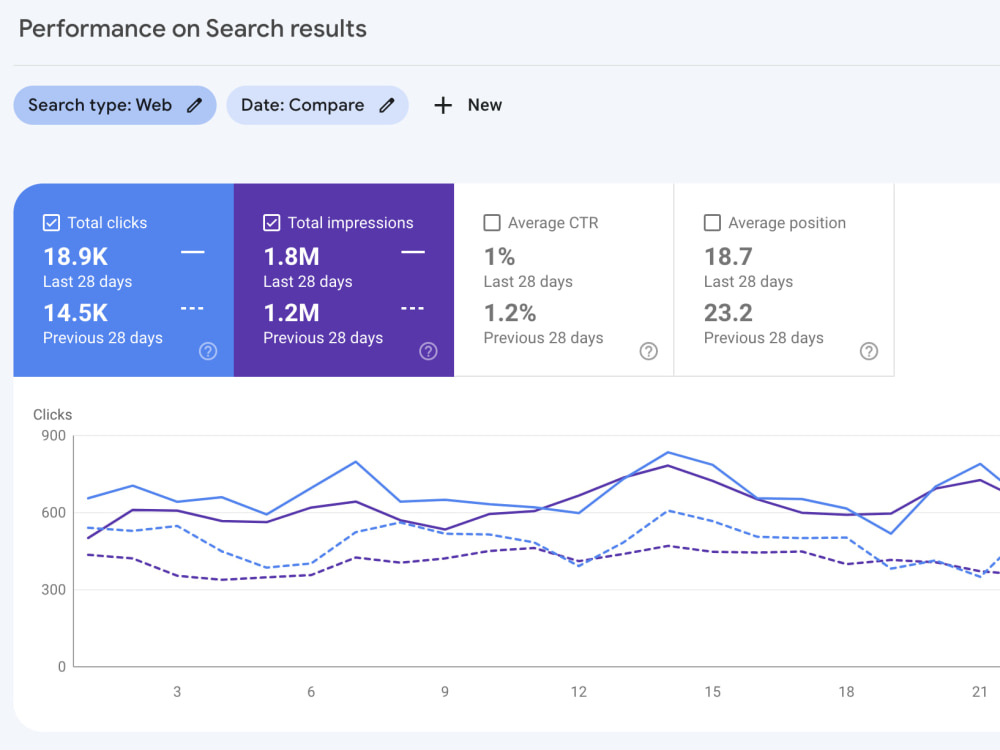1000x750 pixels.
Task: Uncheck the Total impressions checkbox
Action: click(271, 223)
